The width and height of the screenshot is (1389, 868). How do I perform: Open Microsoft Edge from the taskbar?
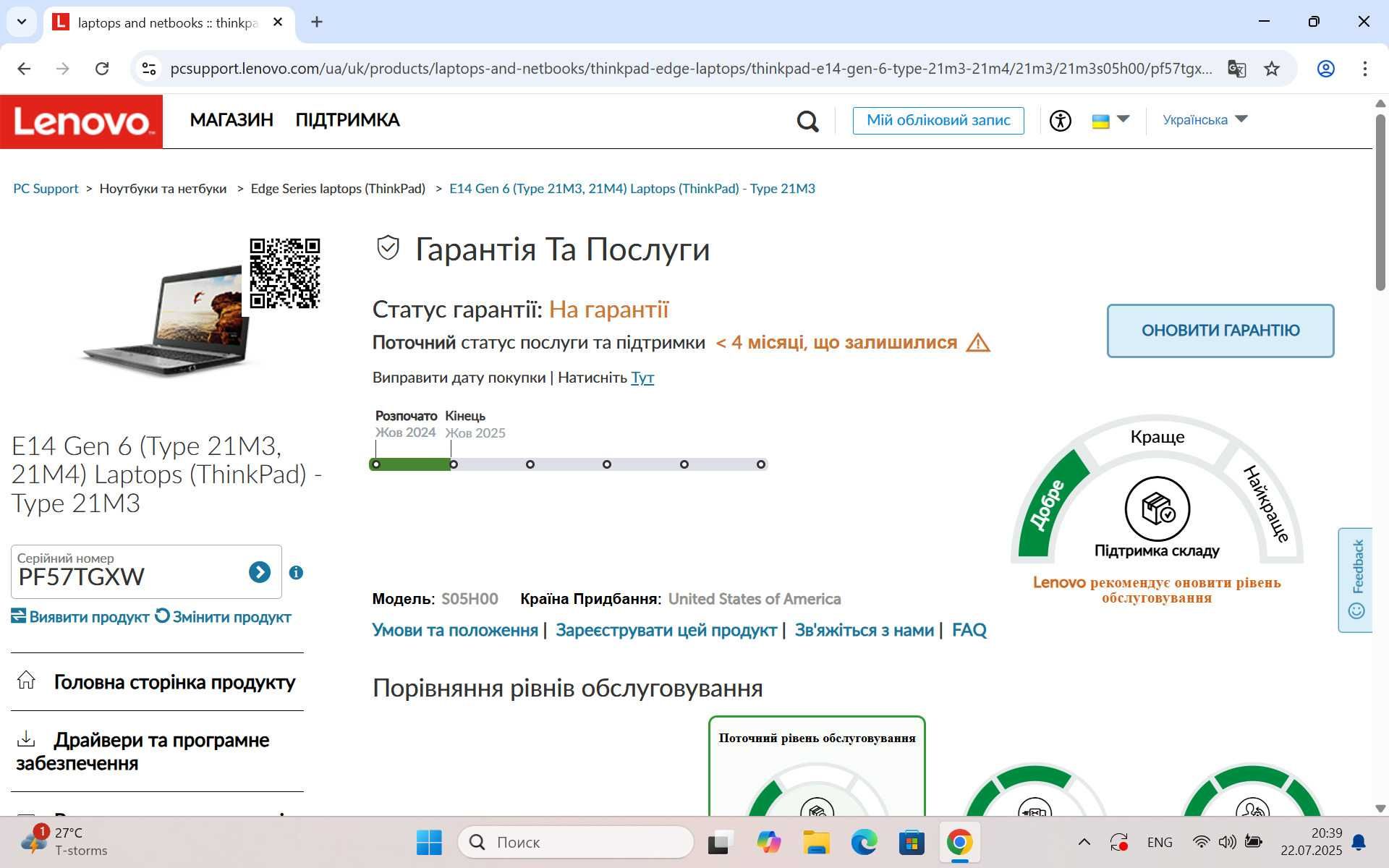[864, 842]
